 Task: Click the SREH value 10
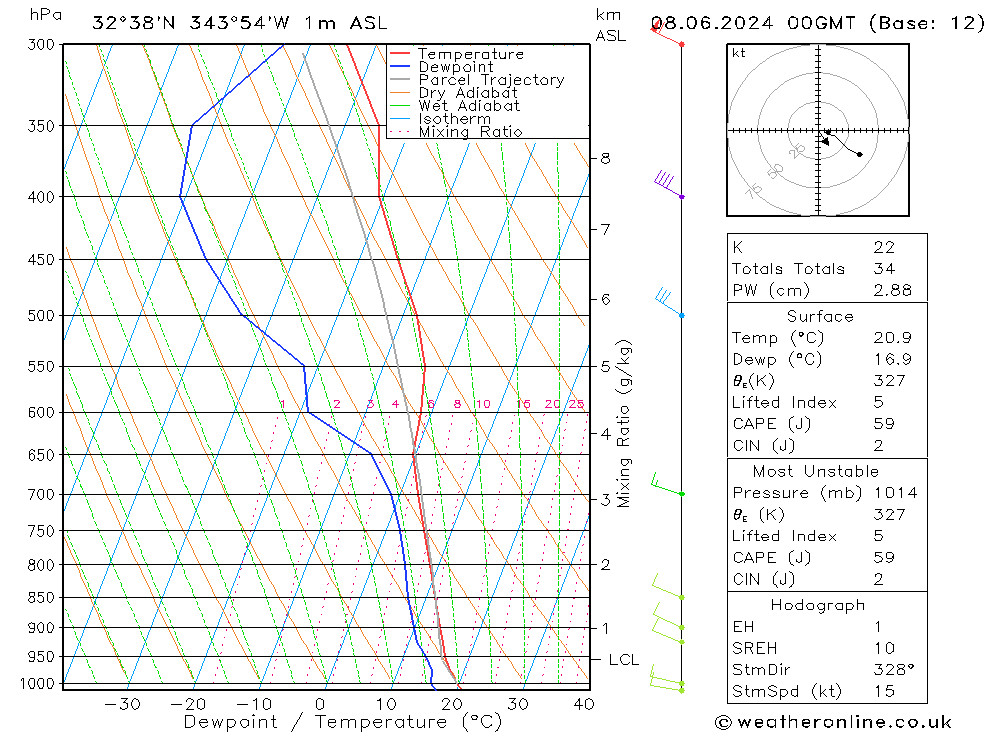pos(884,648)
